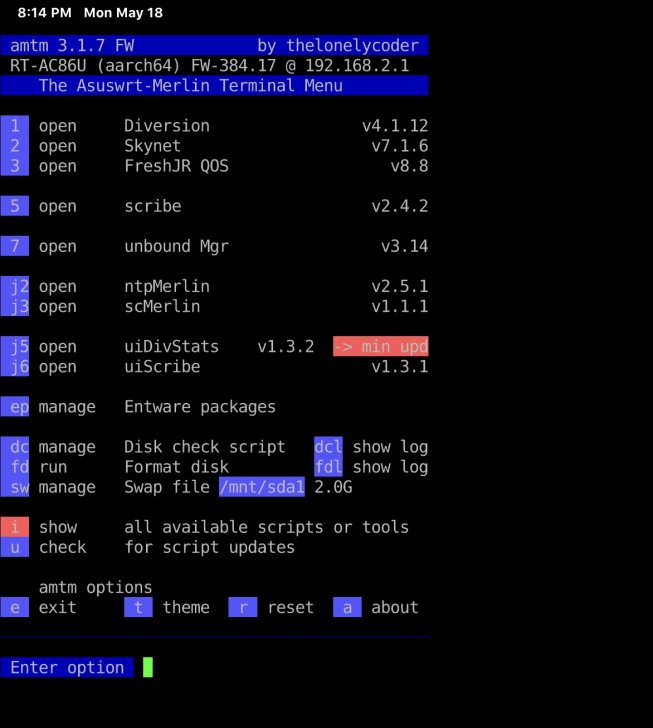Select option 1 key for Diversion
The height and width of the screenshot is (728, 653).
tap(14, 126)
